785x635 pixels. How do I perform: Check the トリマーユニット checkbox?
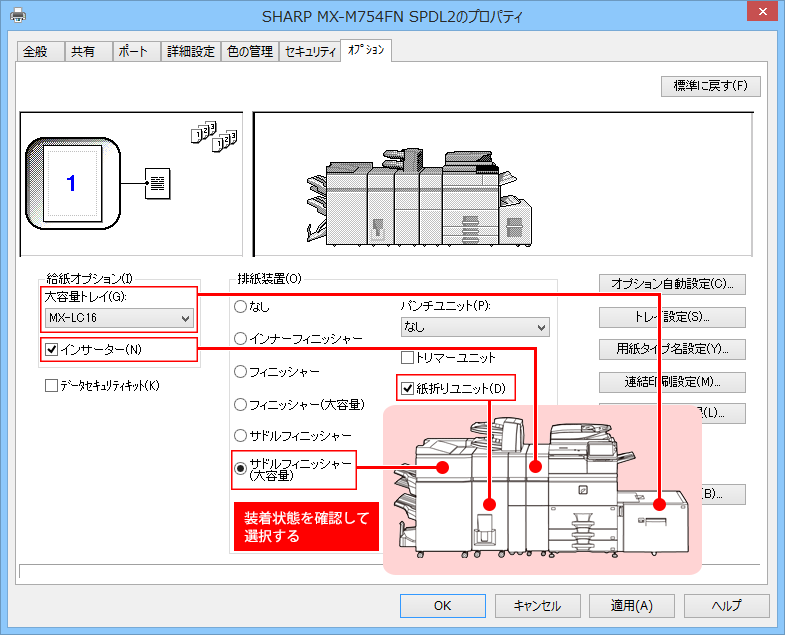point(408,357)
